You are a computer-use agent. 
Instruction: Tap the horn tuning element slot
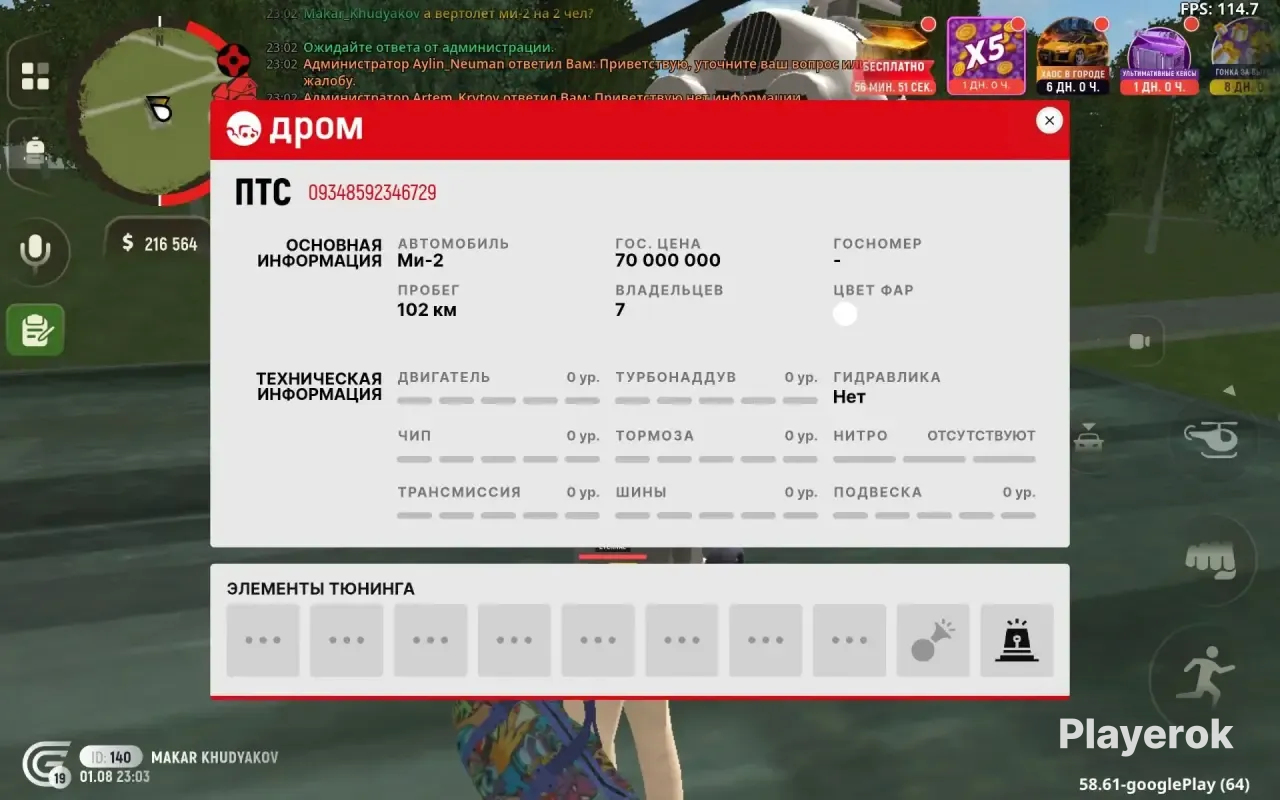point(933,640)
